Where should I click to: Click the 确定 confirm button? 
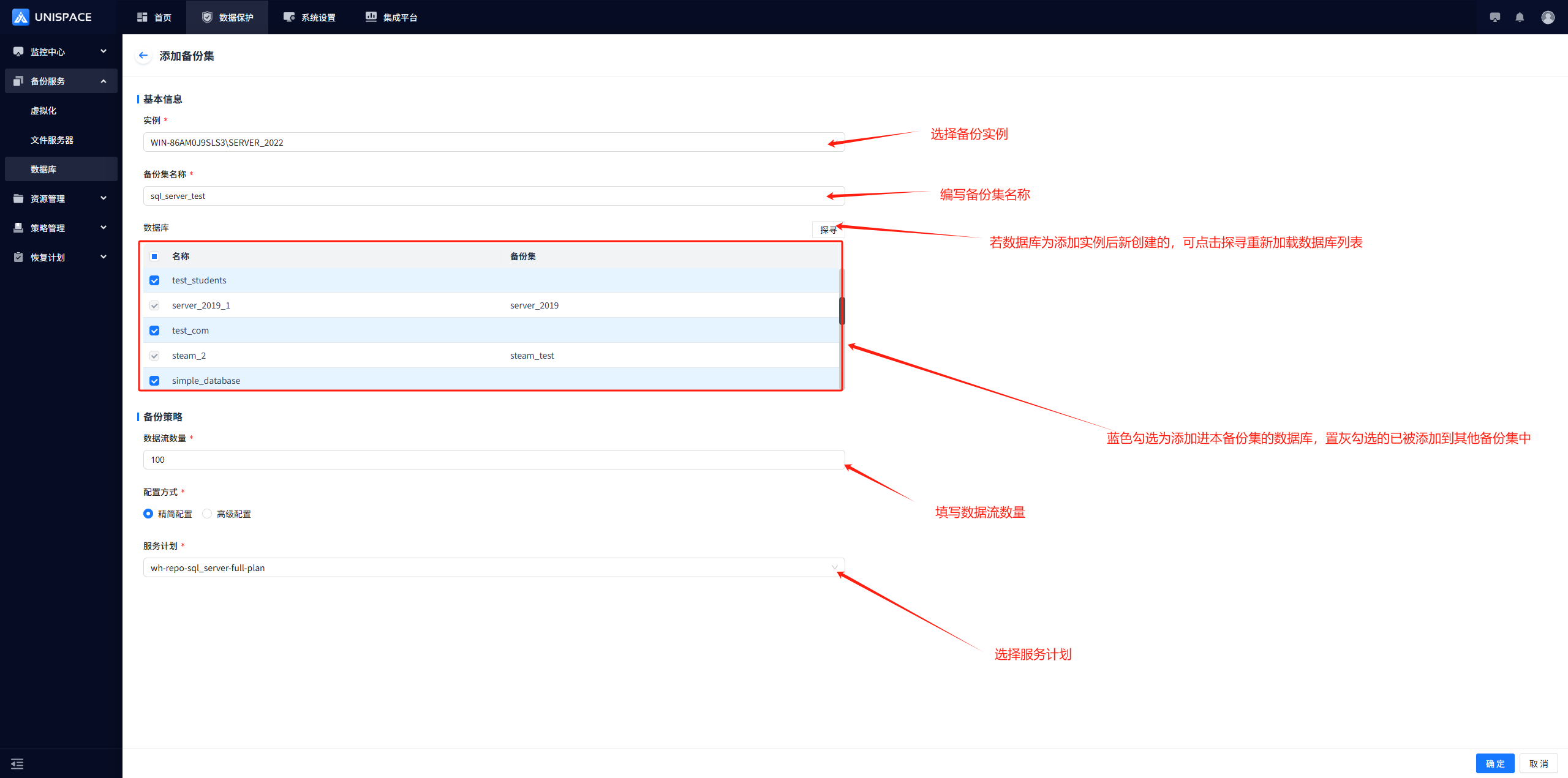point(1494,763)
